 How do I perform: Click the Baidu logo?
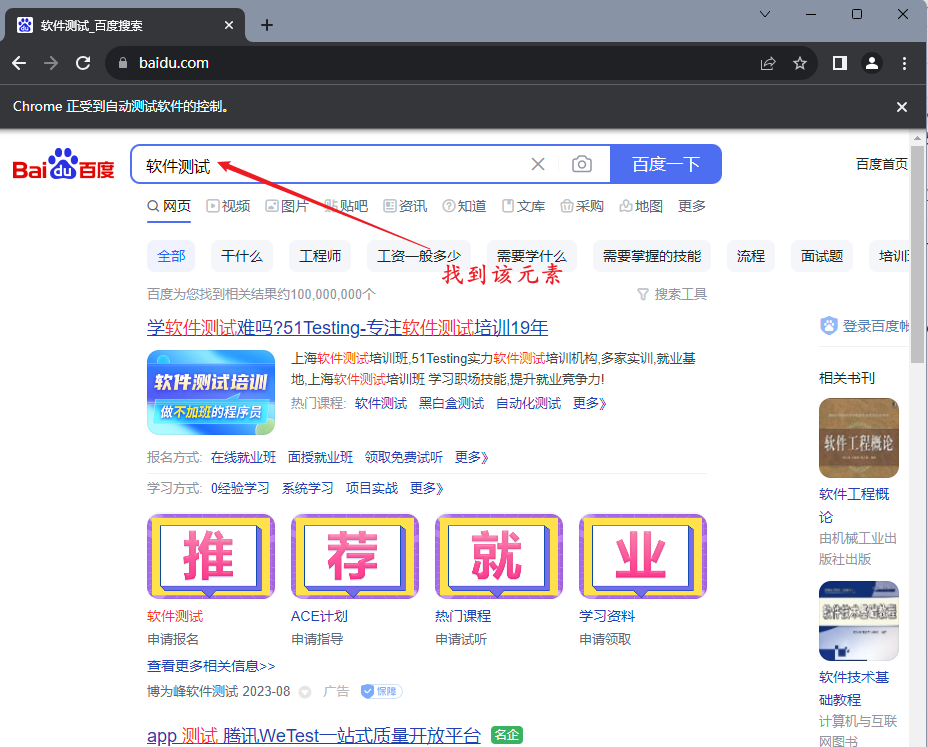pyautogui.click(x=63, y=164)
